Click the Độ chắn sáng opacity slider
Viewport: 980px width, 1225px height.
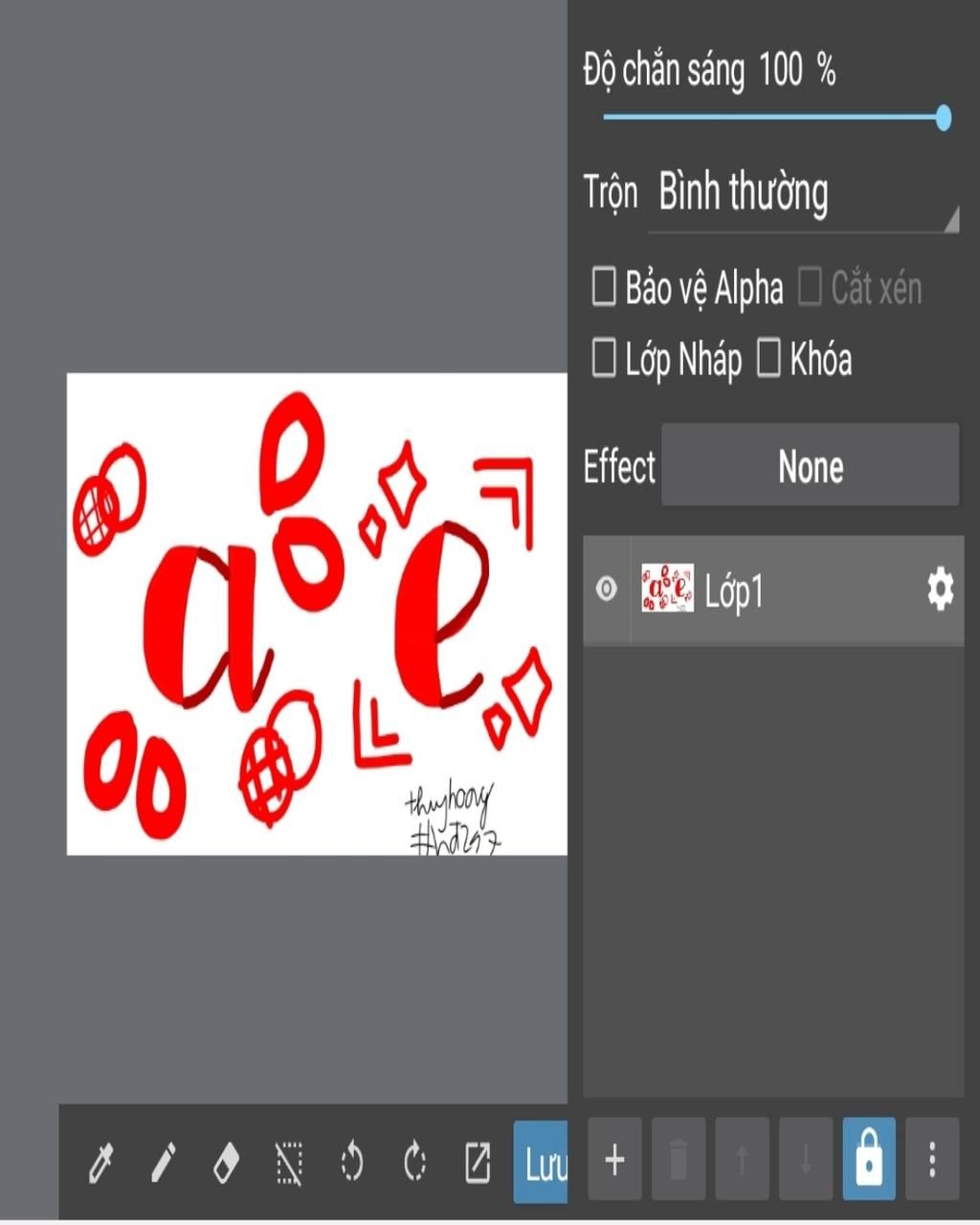[x=773, y=118]
